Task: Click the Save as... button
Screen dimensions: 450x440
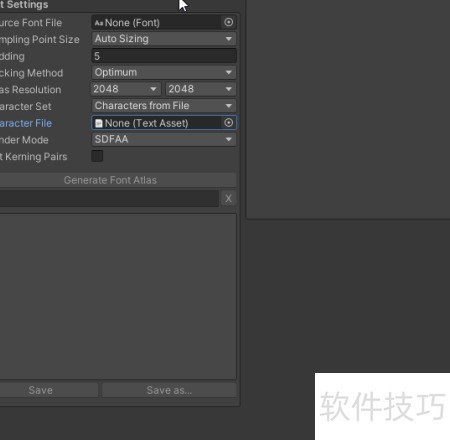Action: pyautogui.click(x=169, y=390)
